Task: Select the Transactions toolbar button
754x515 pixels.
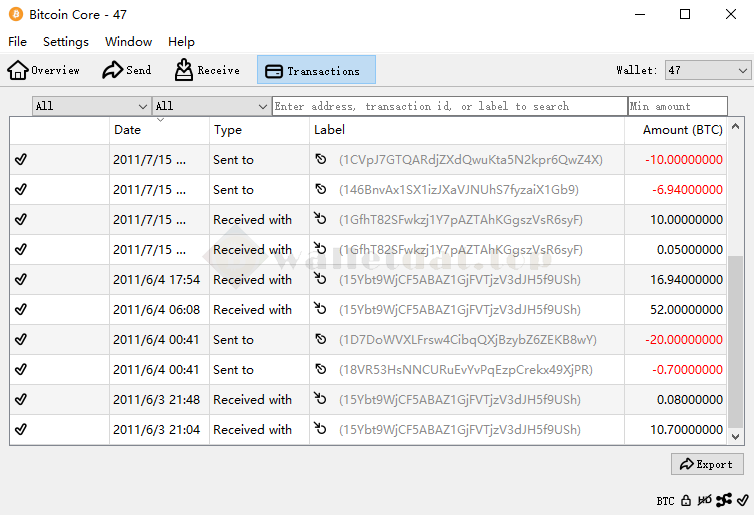Action: [316, 70]
